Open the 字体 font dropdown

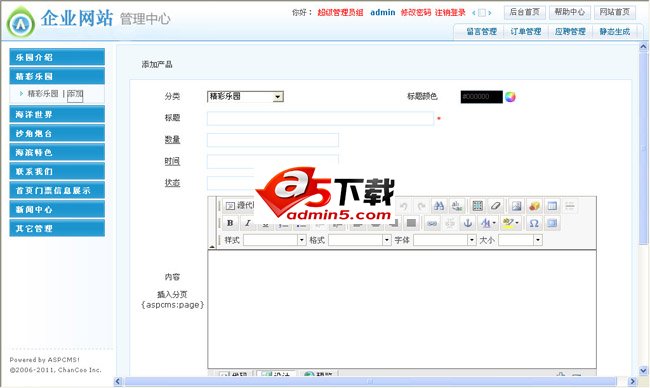tap(444, 240)
